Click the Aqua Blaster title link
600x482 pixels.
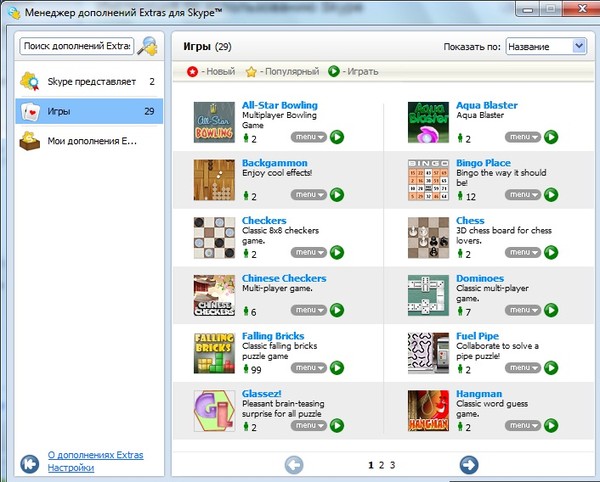(487, 105)
